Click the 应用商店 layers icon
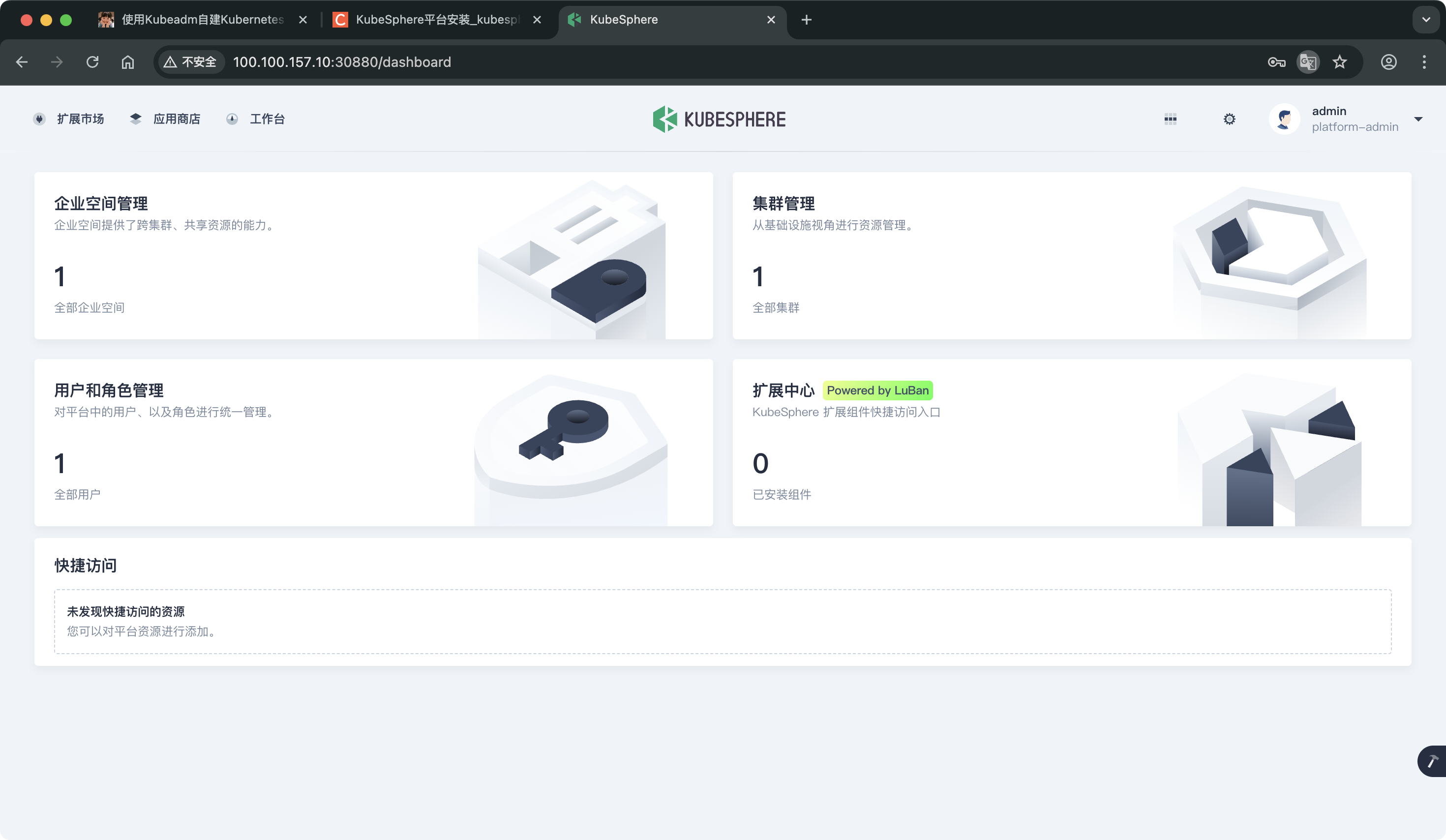 [x=135, y=119]
